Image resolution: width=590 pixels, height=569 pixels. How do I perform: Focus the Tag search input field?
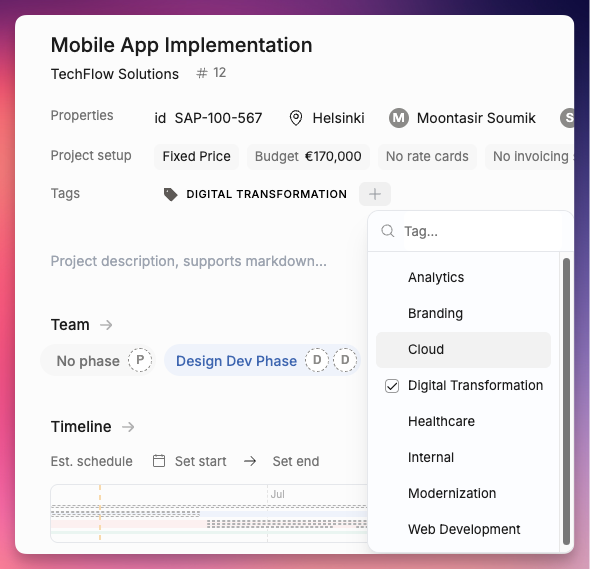pos(482,231)
